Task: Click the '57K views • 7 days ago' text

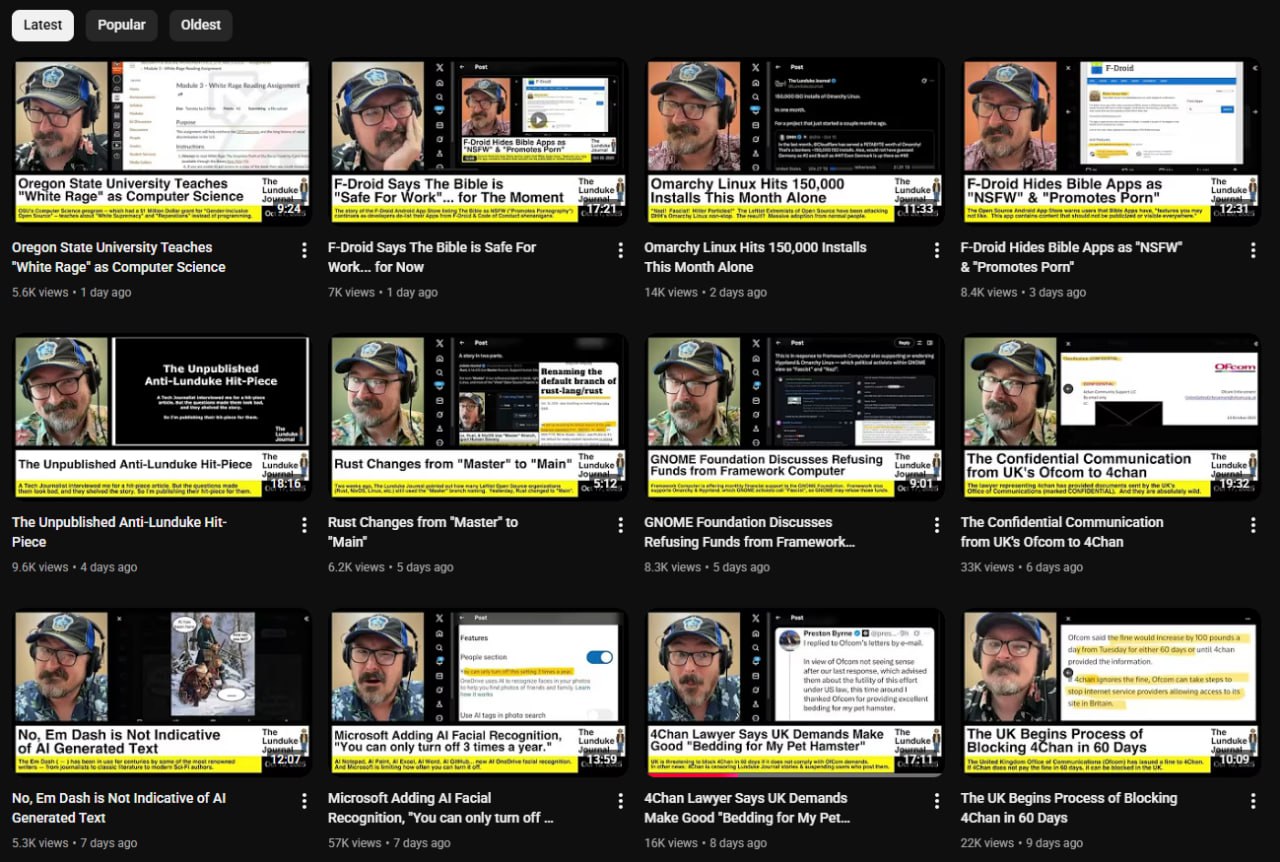Action: tap(389, 843)
